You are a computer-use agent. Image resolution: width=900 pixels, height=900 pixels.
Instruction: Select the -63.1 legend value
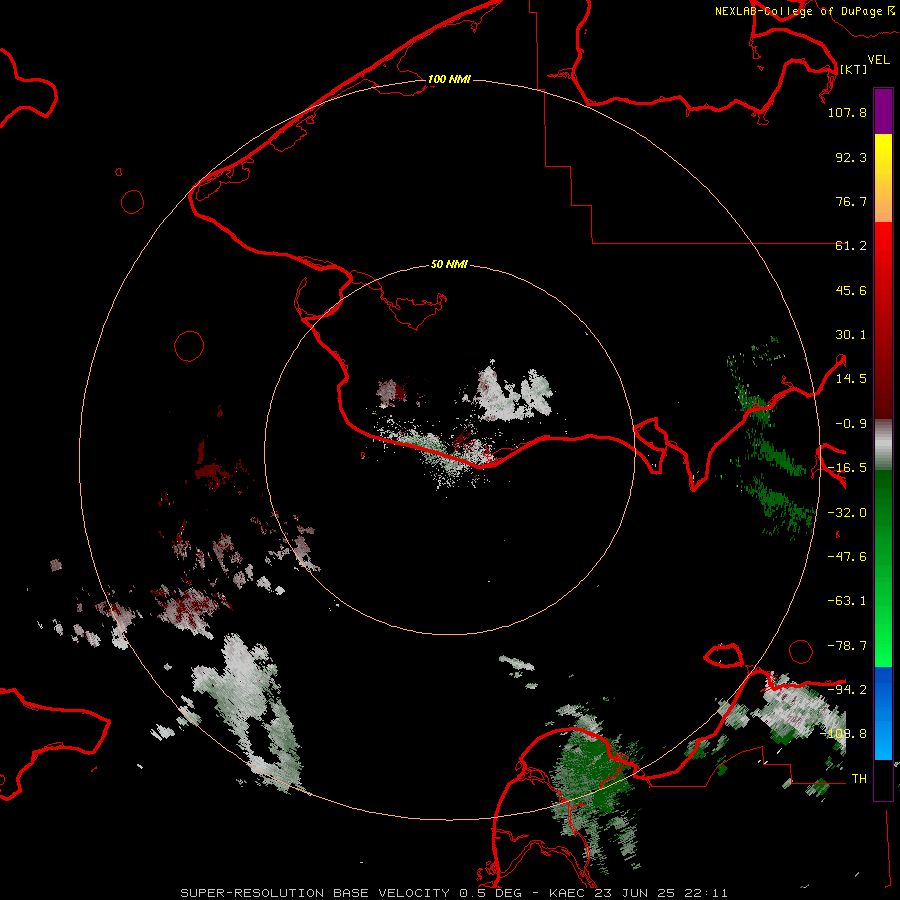[x=847, y=601]
